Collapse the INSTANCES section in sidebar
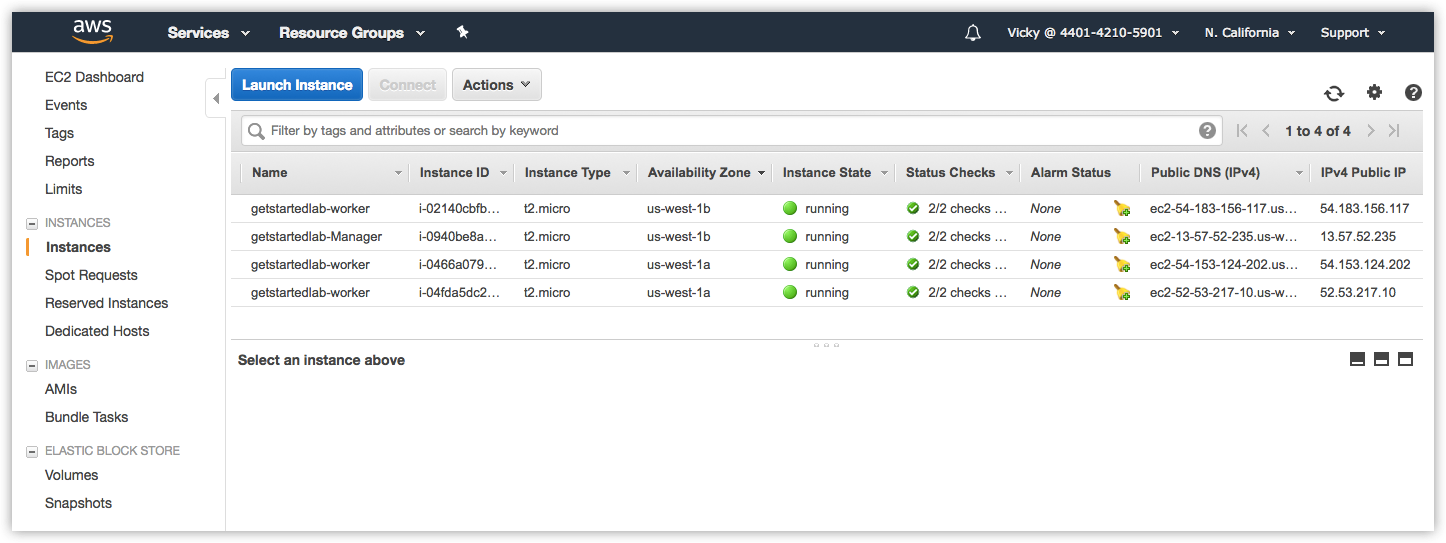Viewport: 1446px width, 543px height. 32,223
